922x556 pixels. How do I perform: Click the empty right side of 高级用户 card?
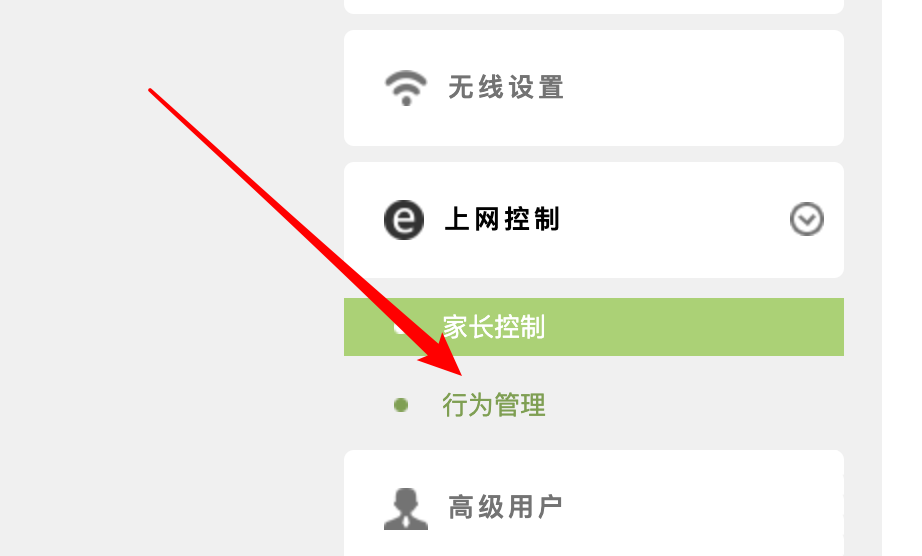[706, 507]
